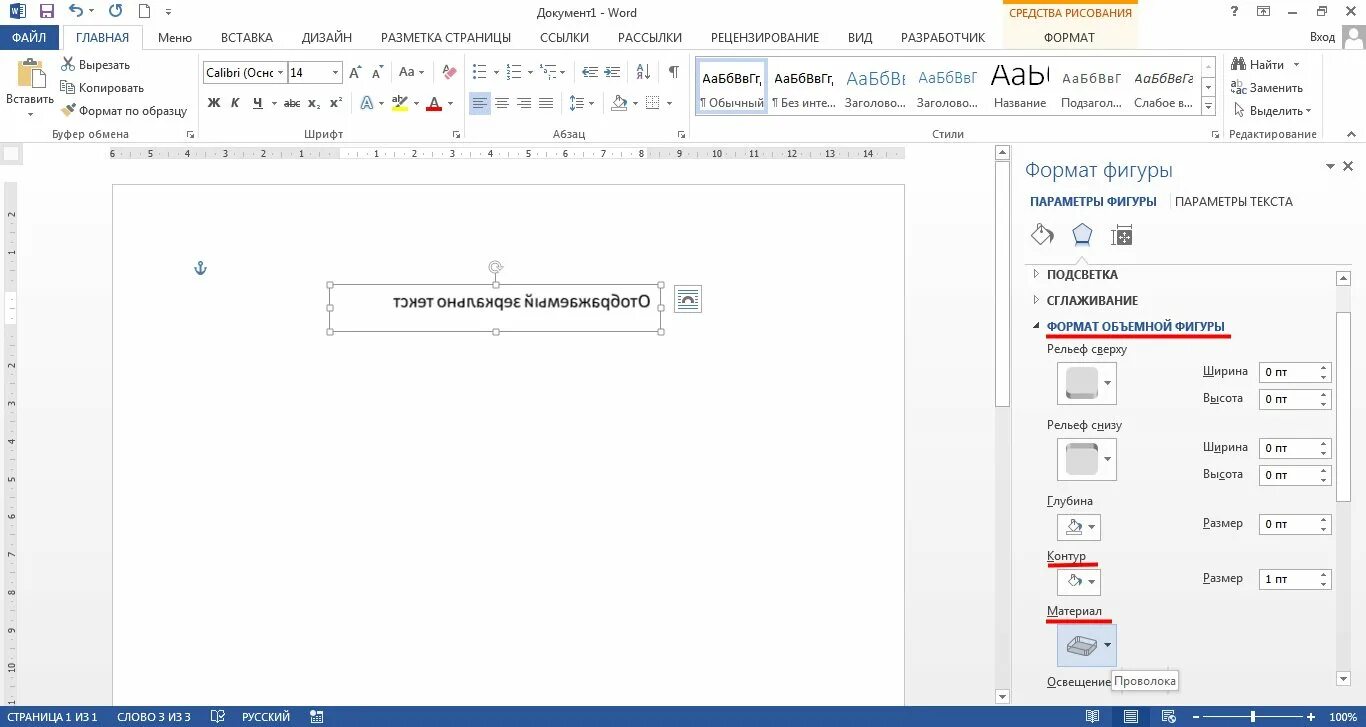This screenshot has height=727, width=1366.
Task: Open Fill & Line (paint bucket) tab in pane
Action: click(1042, 235)
